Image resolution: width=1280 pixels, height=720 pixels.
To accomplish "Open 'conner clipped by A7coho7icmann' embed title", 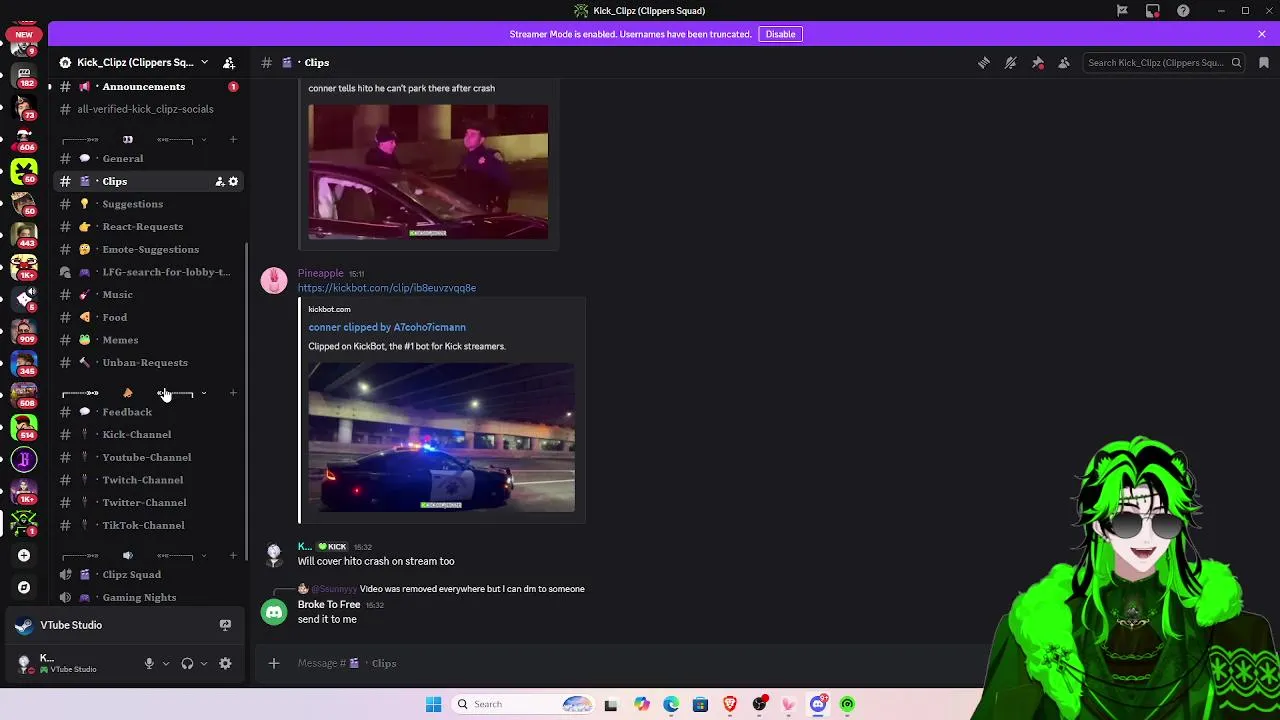I will (387, 327).
